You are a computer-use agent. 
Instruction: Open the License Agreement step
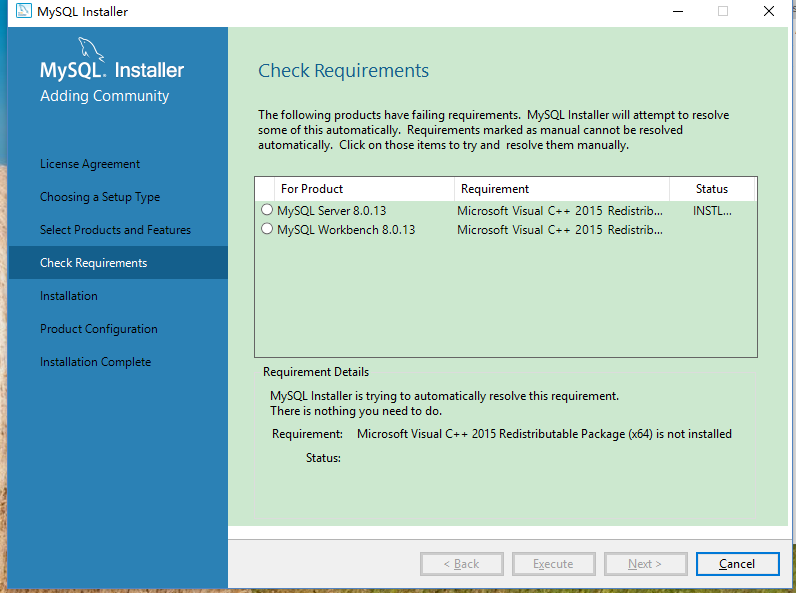[90, 164]
